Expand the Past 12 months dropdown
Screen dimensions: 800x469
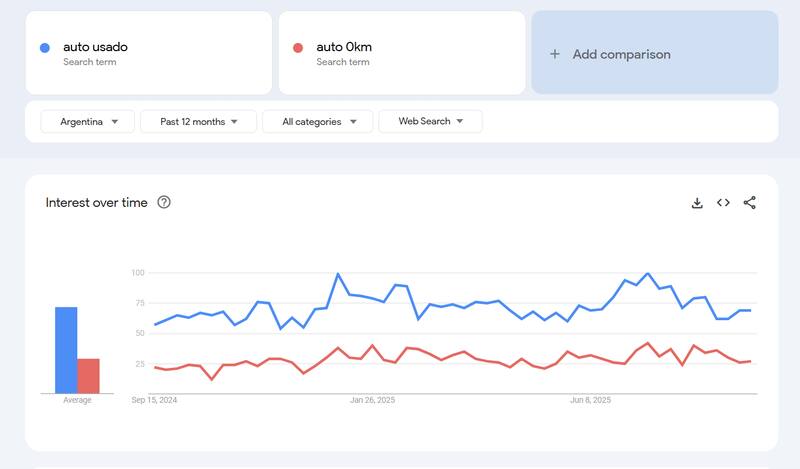click(199, 122)
